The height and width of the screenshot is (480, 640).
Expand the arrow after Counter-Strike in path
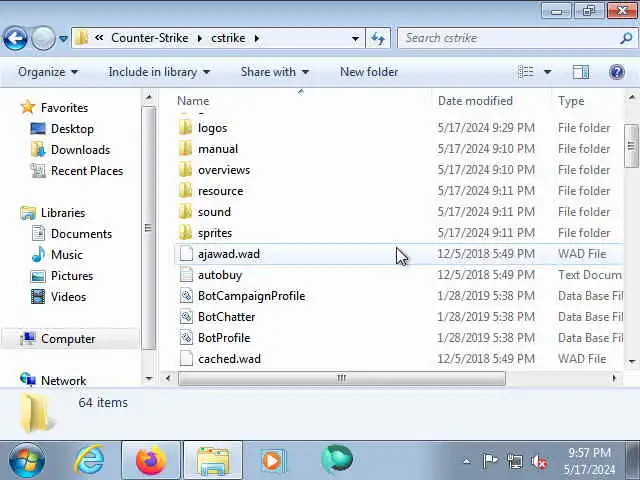tap(200, 38)
